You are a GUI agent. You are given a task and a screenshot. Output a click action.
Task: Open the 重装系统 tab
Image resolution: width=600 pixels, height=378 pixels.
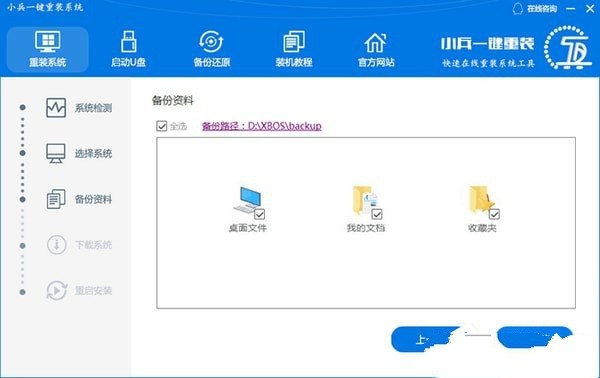(48, 49)
